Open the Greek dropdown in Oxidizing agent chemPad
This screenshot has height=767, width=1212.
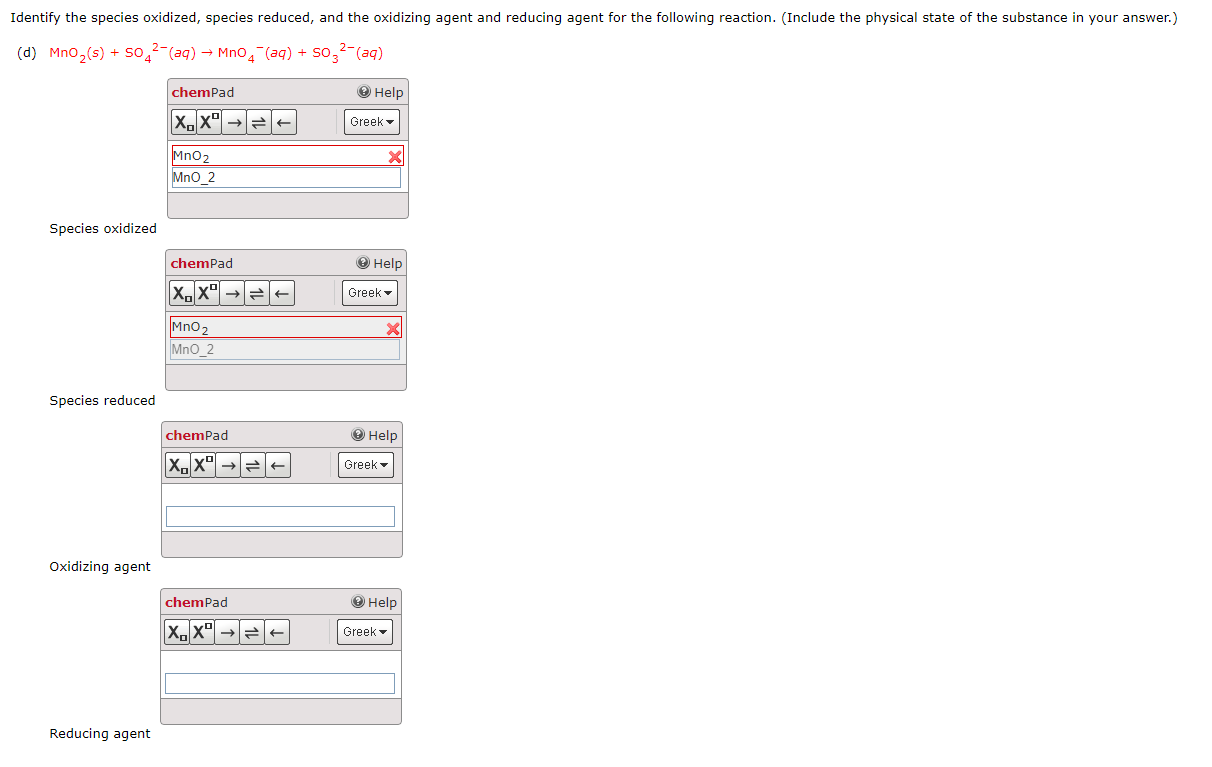point(366,464)
